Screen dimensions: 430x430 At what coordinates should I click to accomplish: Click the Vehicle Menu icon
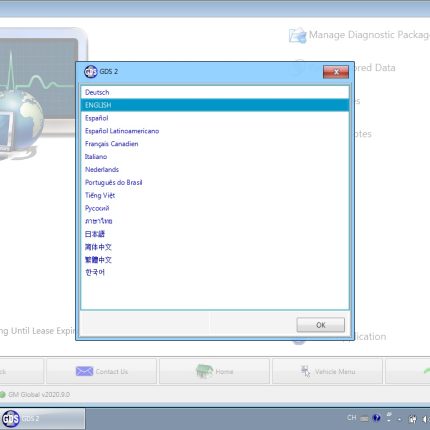pyautogui.click(x=305, y=371)
